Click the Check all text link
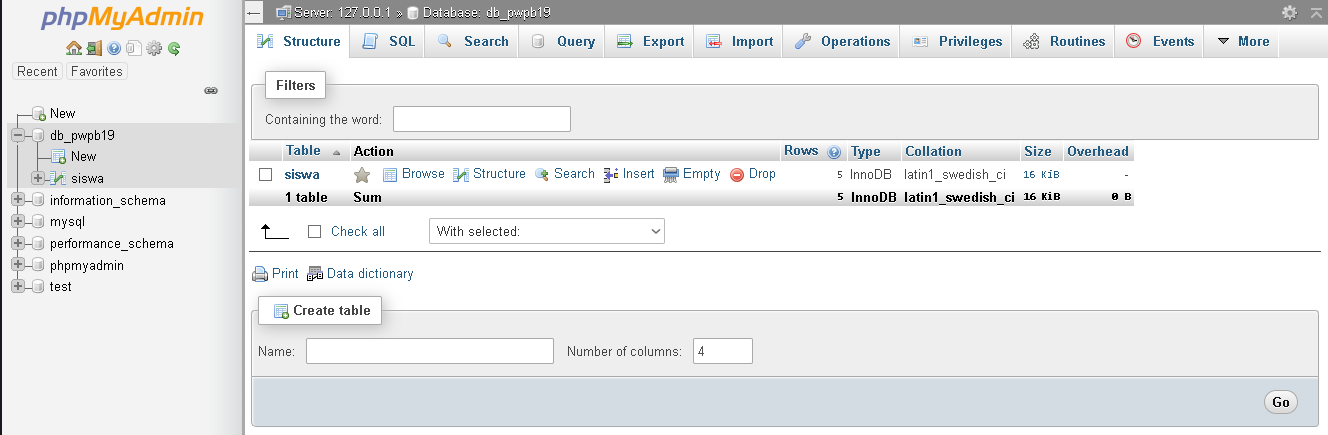The height and width of the screenshot is (435, 1328). 358,231
